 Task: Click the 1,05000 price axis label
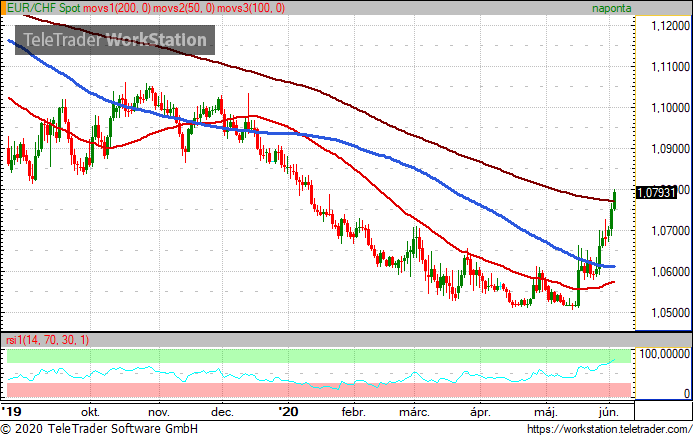coord(670,312)
